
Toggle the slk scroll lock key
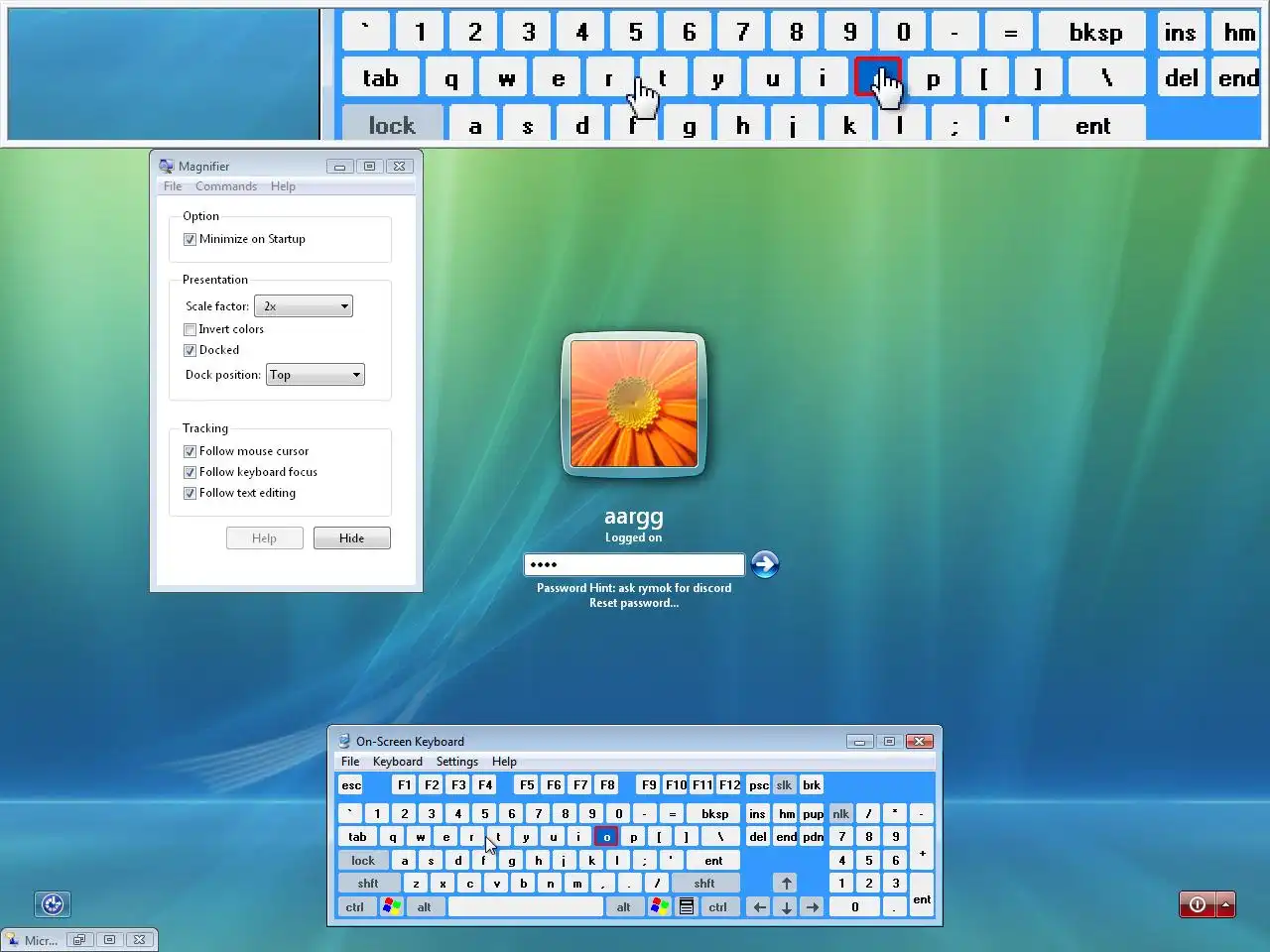tap(784, 784)
